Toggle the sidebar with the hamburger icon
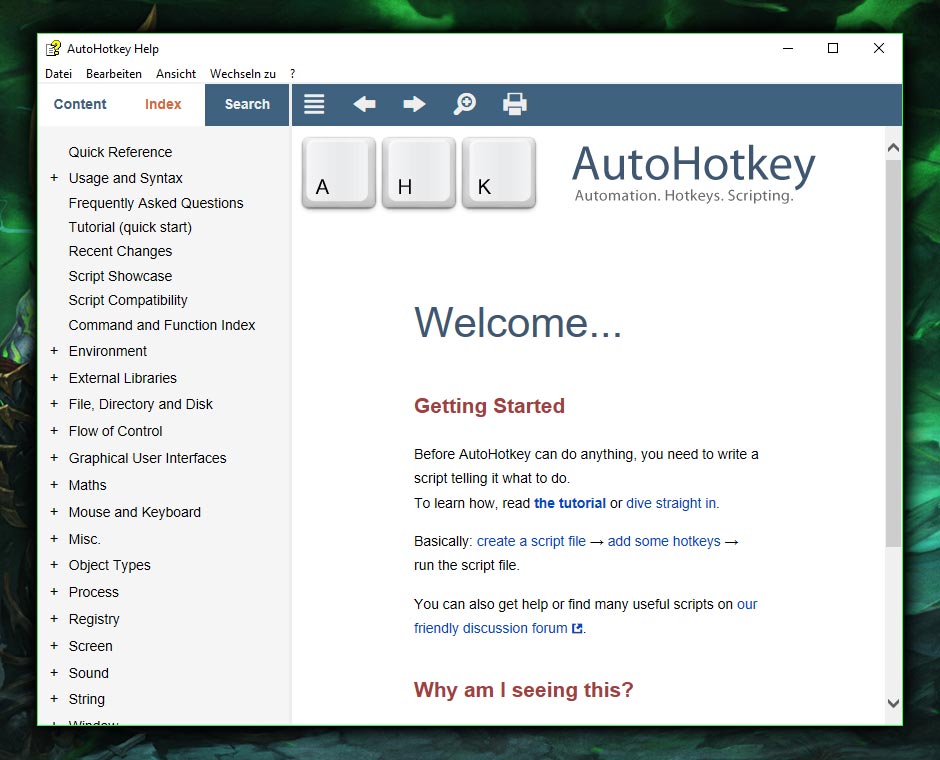Viewport: 940px width, 760px height. (314, 104)
